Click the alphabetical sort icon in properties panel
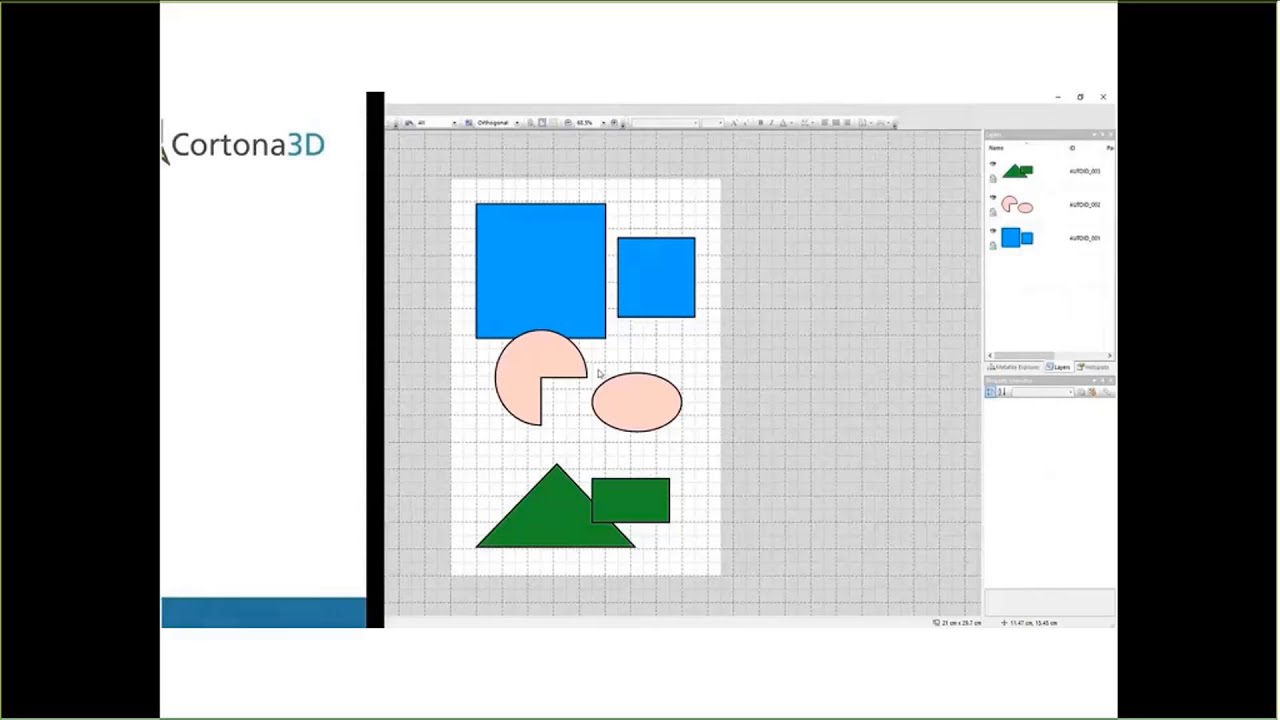Screen dimensions: 1280x720 [x=1001, y=392]
